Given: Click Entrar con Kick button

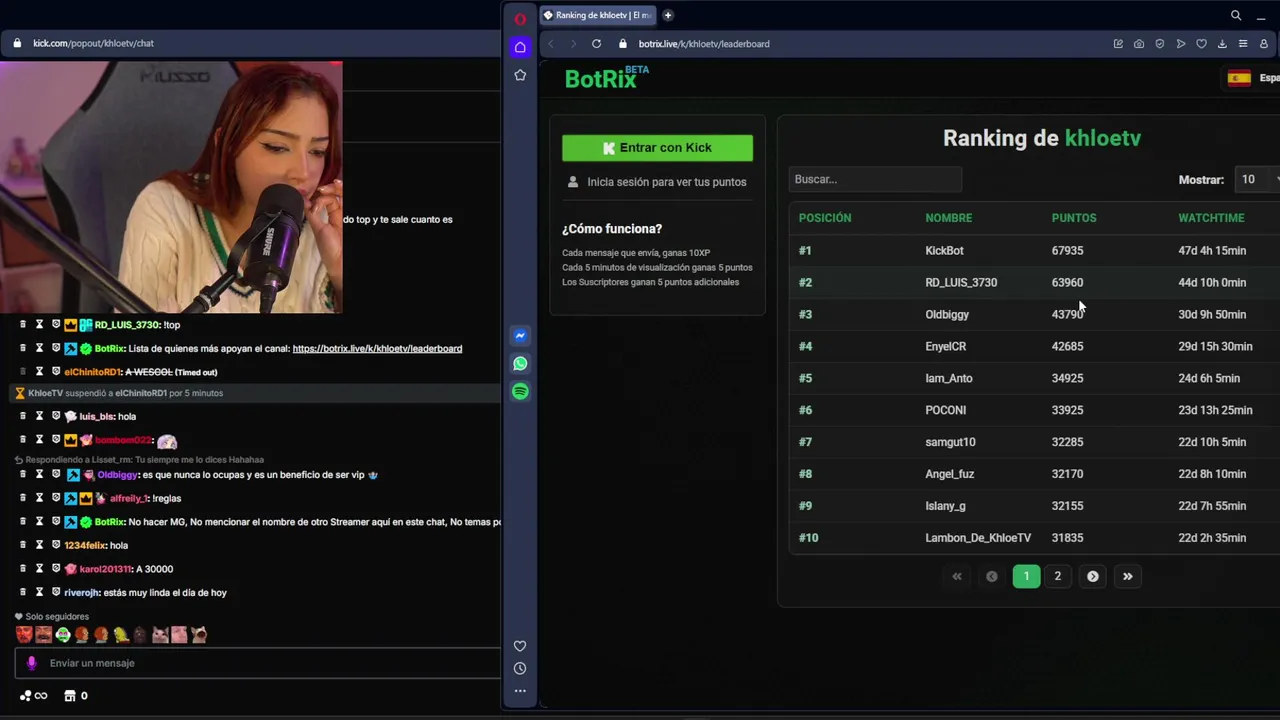Looking at the screenshot, I should pos(657,148).
